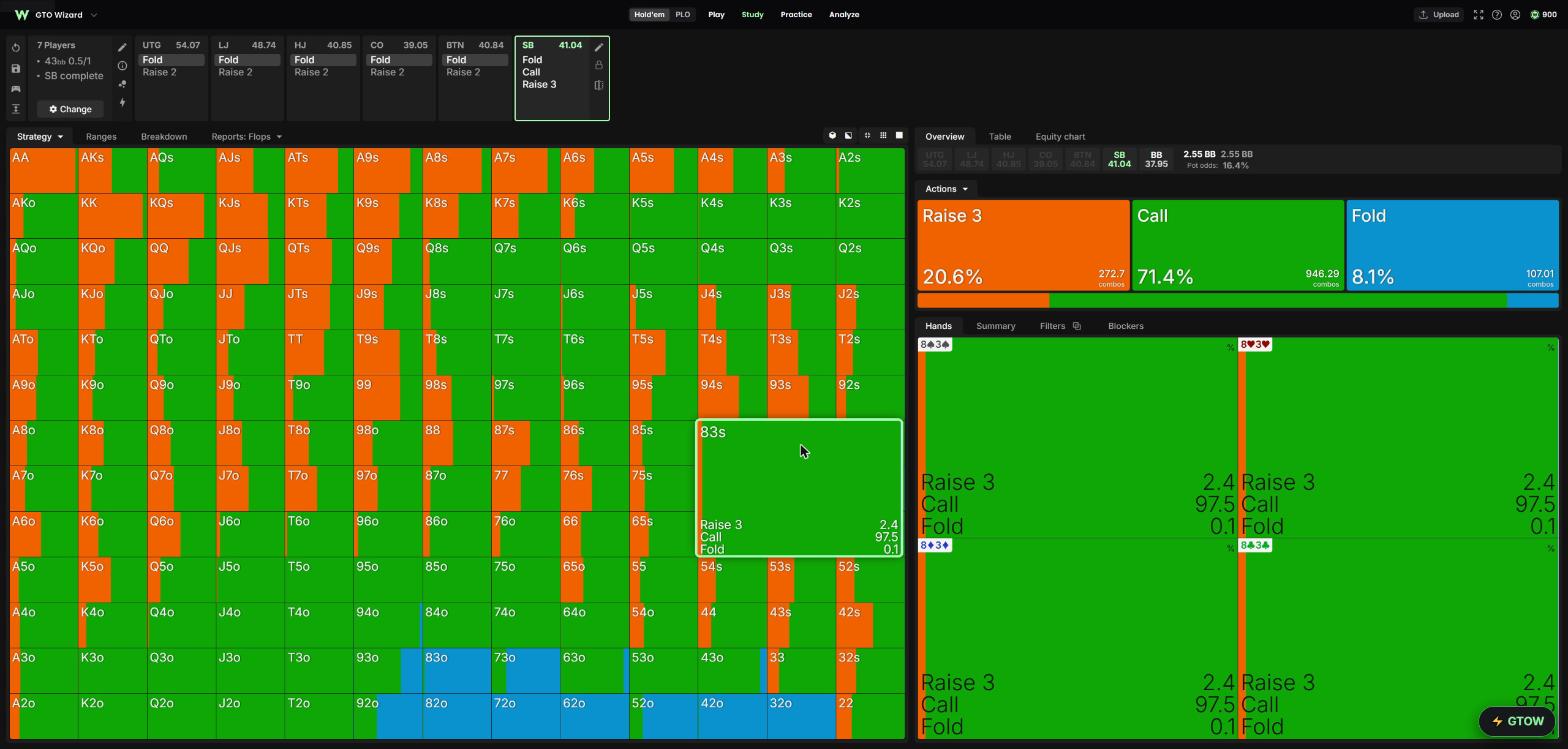Switch matrix view to the solid square layout
Image resolution: width=1568 pixels, height=749 pixels.
coord(899,135)
